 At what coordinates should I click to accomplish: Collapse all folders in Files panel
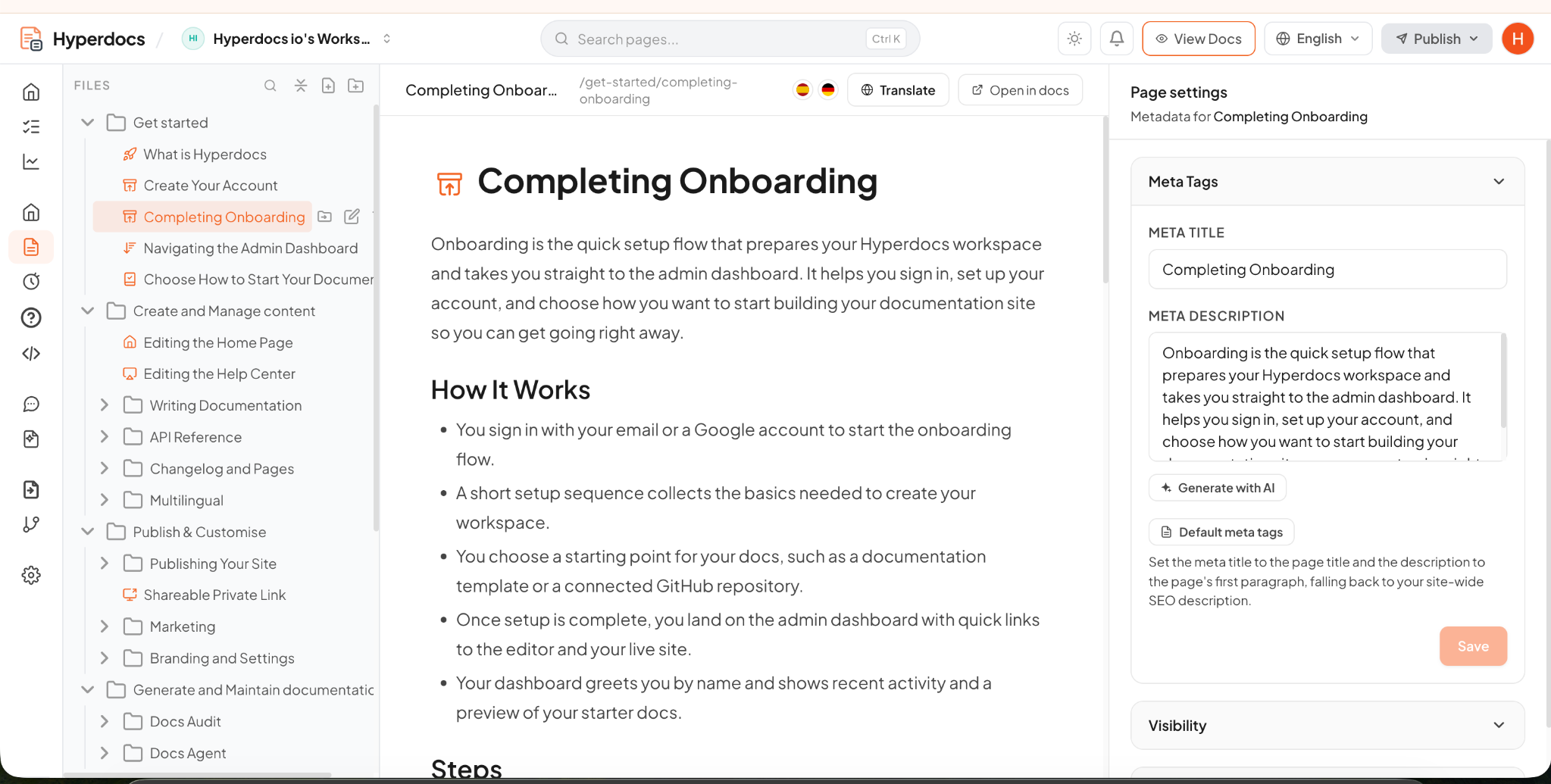click(301, 86)
